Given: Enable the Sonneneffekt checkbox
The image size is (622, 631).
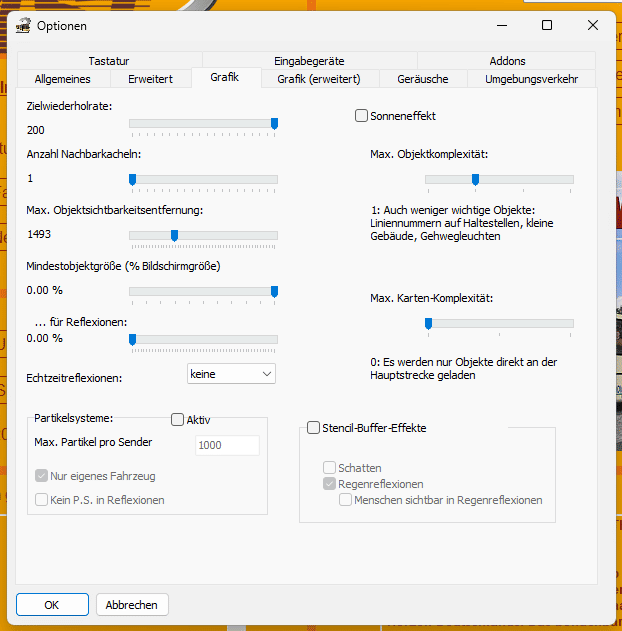Looking at the screenshot, I should [362, 116].
